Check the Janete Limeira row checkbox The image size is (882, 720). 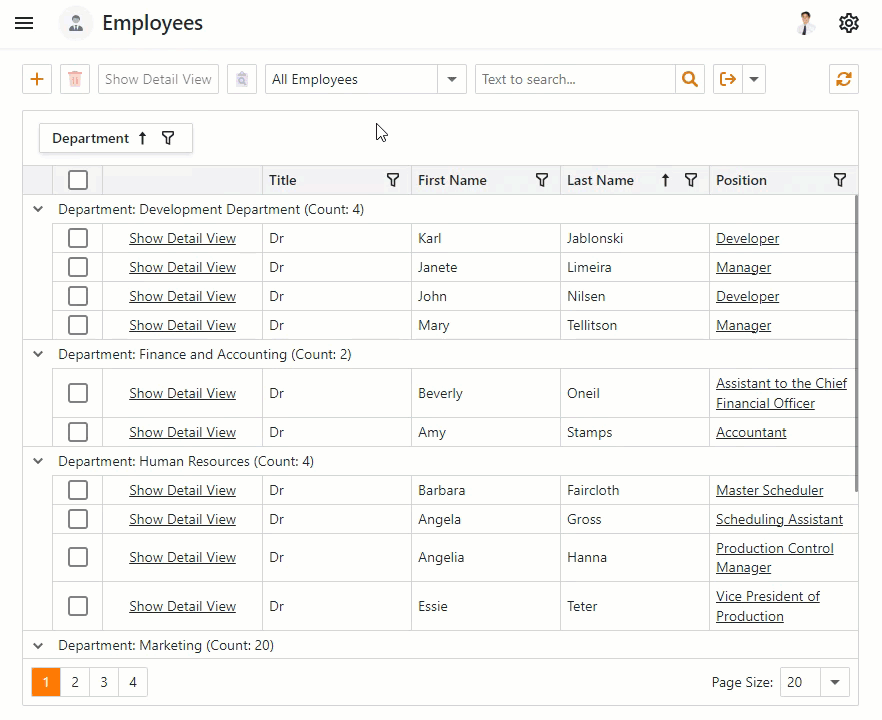click(x=78, y=267)
